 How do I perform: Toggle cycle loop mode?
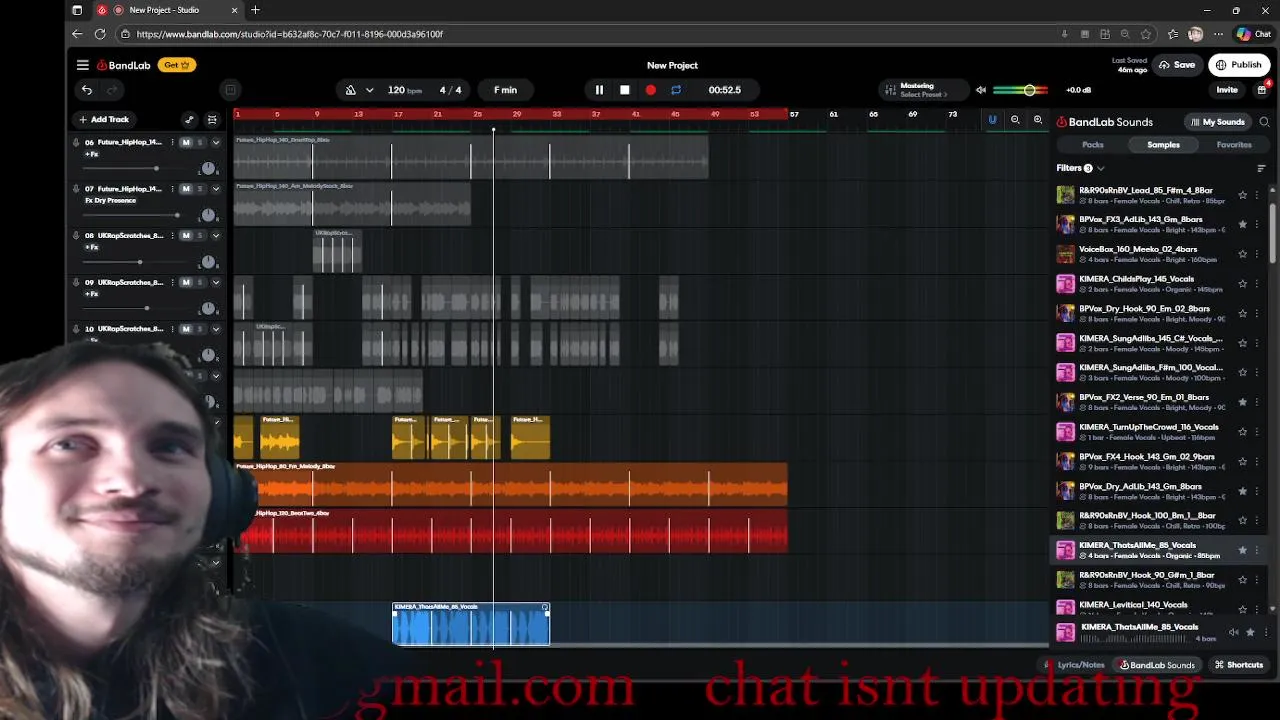point(676,90)
